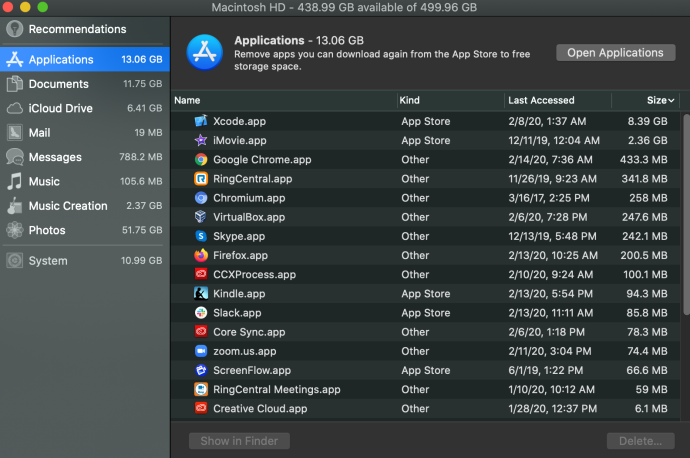Click the Documents sidebar icon
Viewport: 690px width, 458px height.
(x=15, y=84)
